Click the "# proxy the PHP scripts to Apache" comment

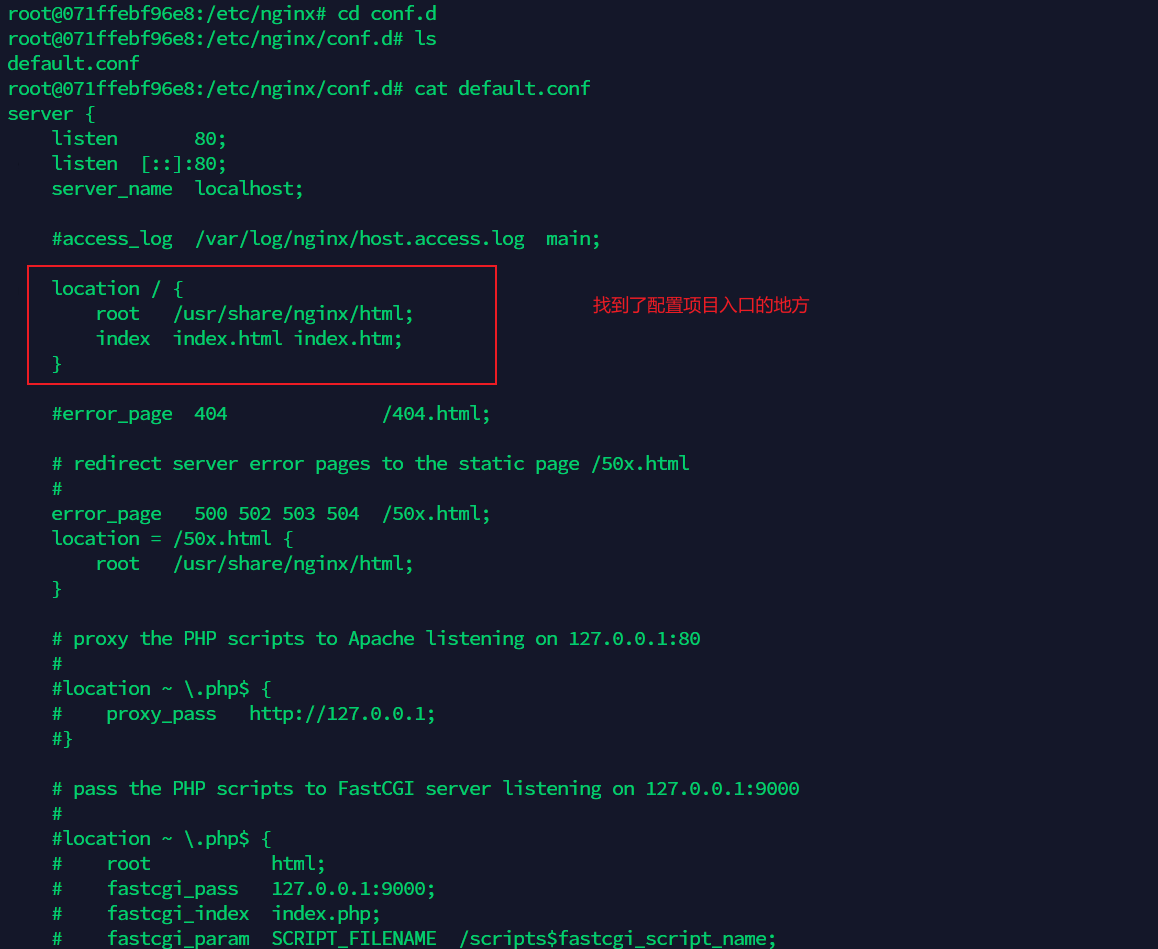(376, 639)
